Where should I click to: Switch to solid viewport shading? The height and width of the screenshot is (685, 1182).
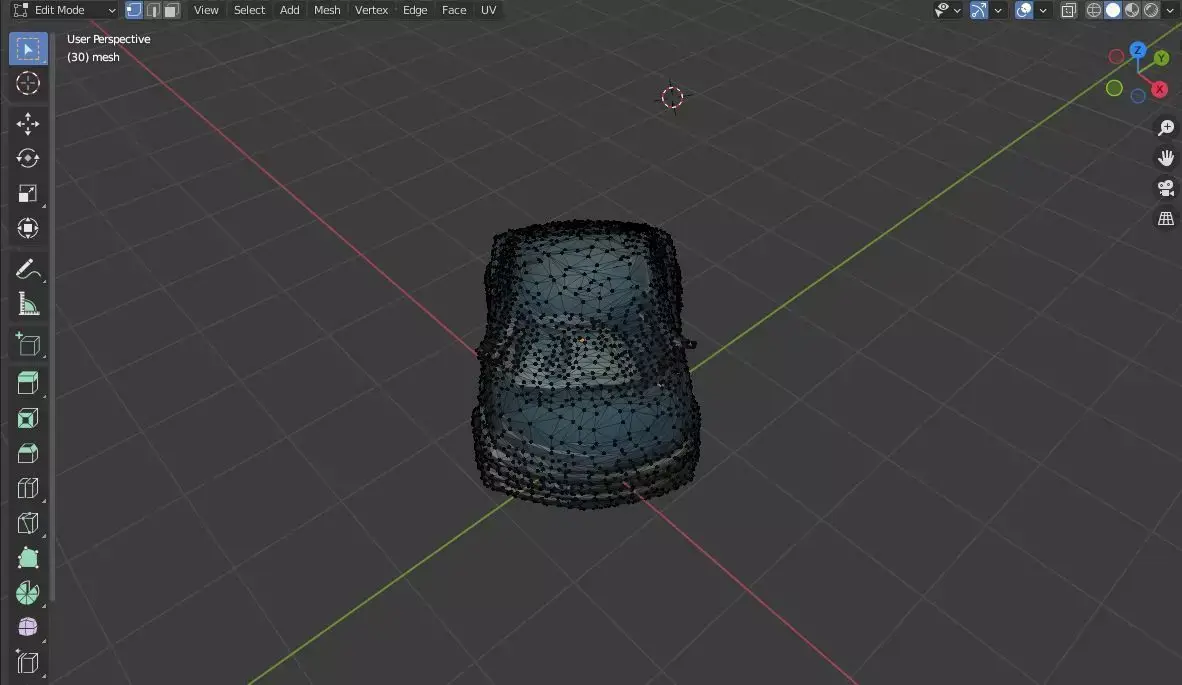[1113, 10]
